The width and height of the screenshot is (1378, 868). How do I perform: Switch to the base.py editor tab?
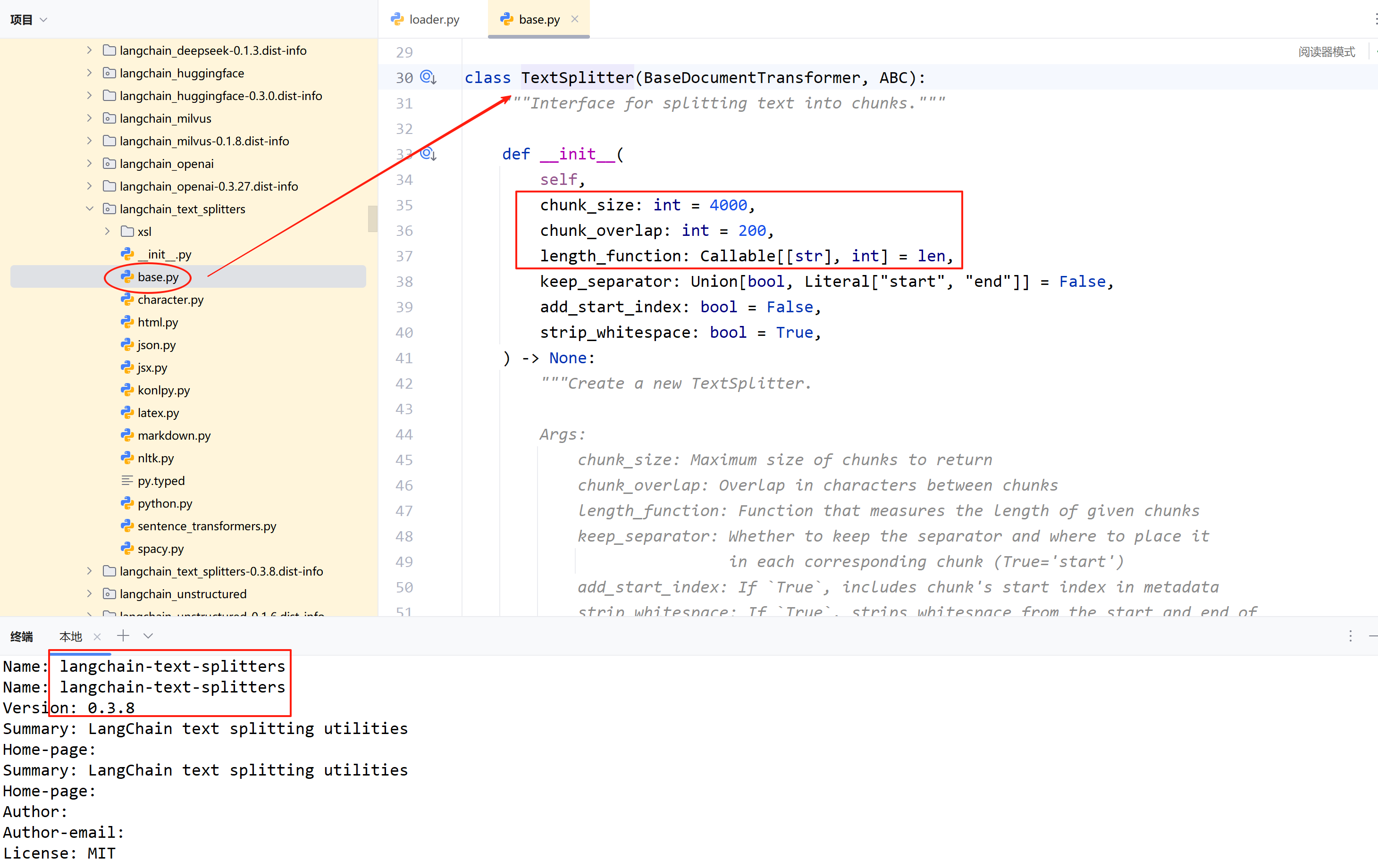[x=538, y=19]
